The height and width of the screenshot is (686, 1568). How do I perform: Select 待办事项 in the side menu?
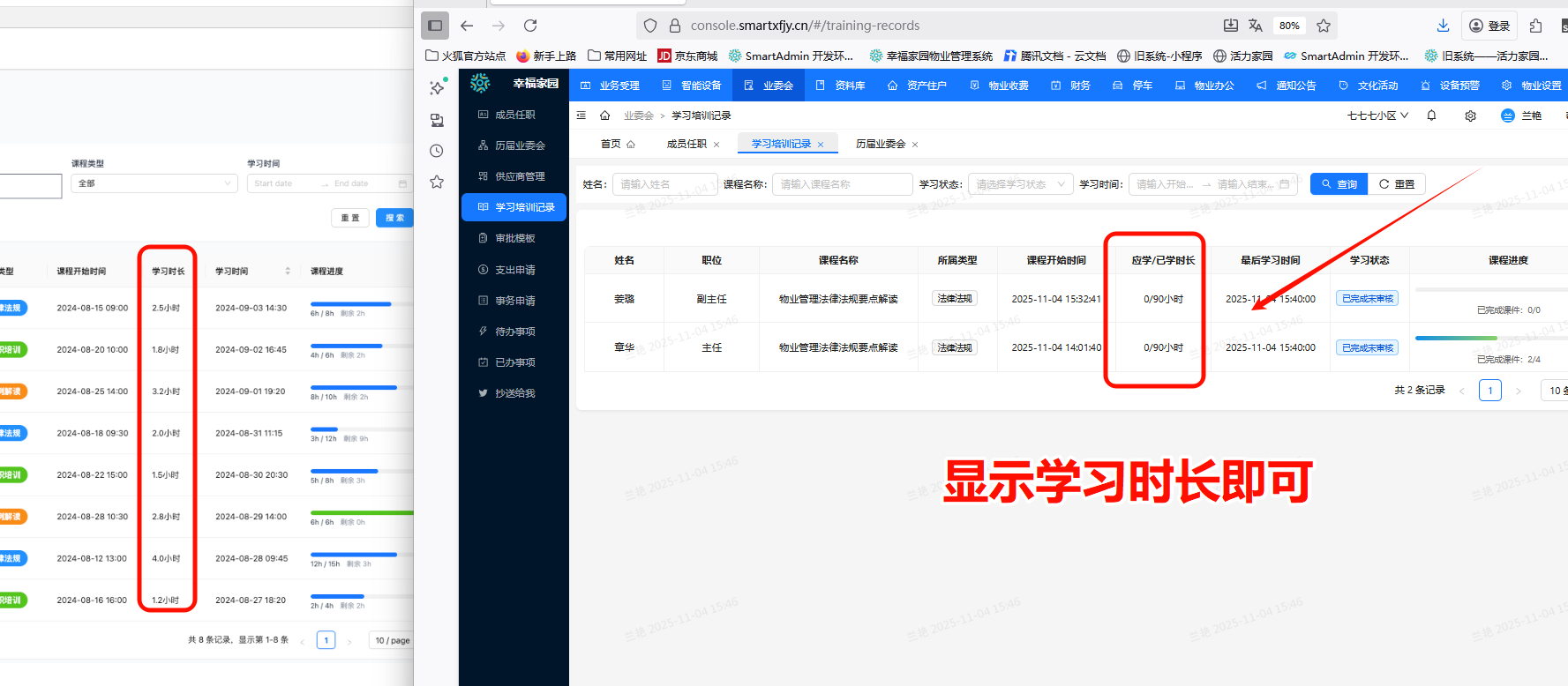[514, 332]
